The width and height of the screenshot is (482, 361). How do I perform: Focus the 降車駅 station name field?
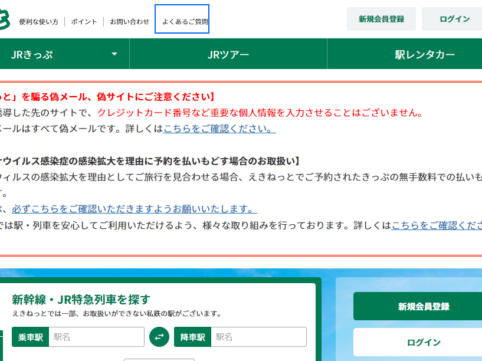[x=259, y=337]
